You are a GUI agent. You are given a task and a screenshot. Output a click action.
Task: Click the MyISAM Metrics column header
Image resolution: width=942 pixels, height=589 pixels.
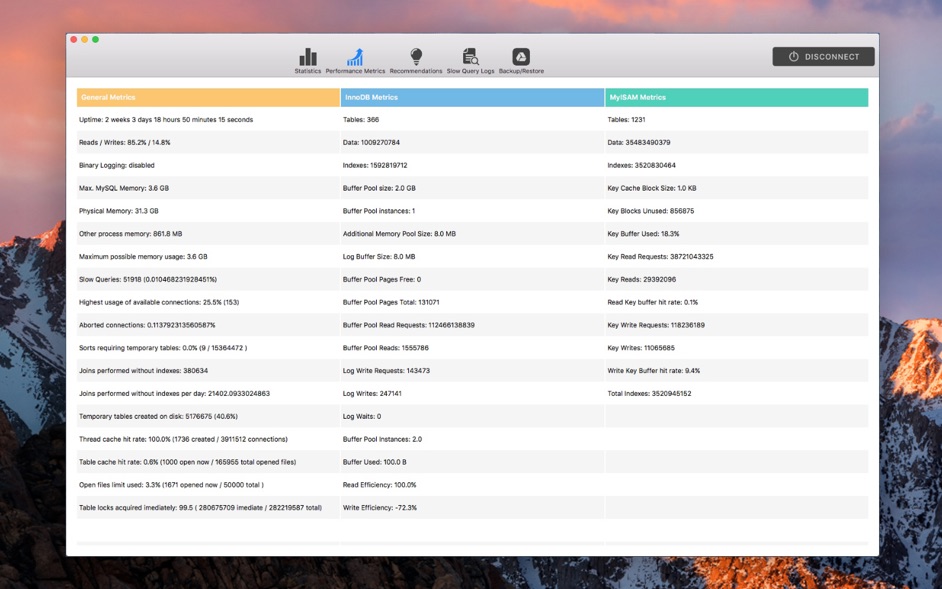[x=737, y=97]
